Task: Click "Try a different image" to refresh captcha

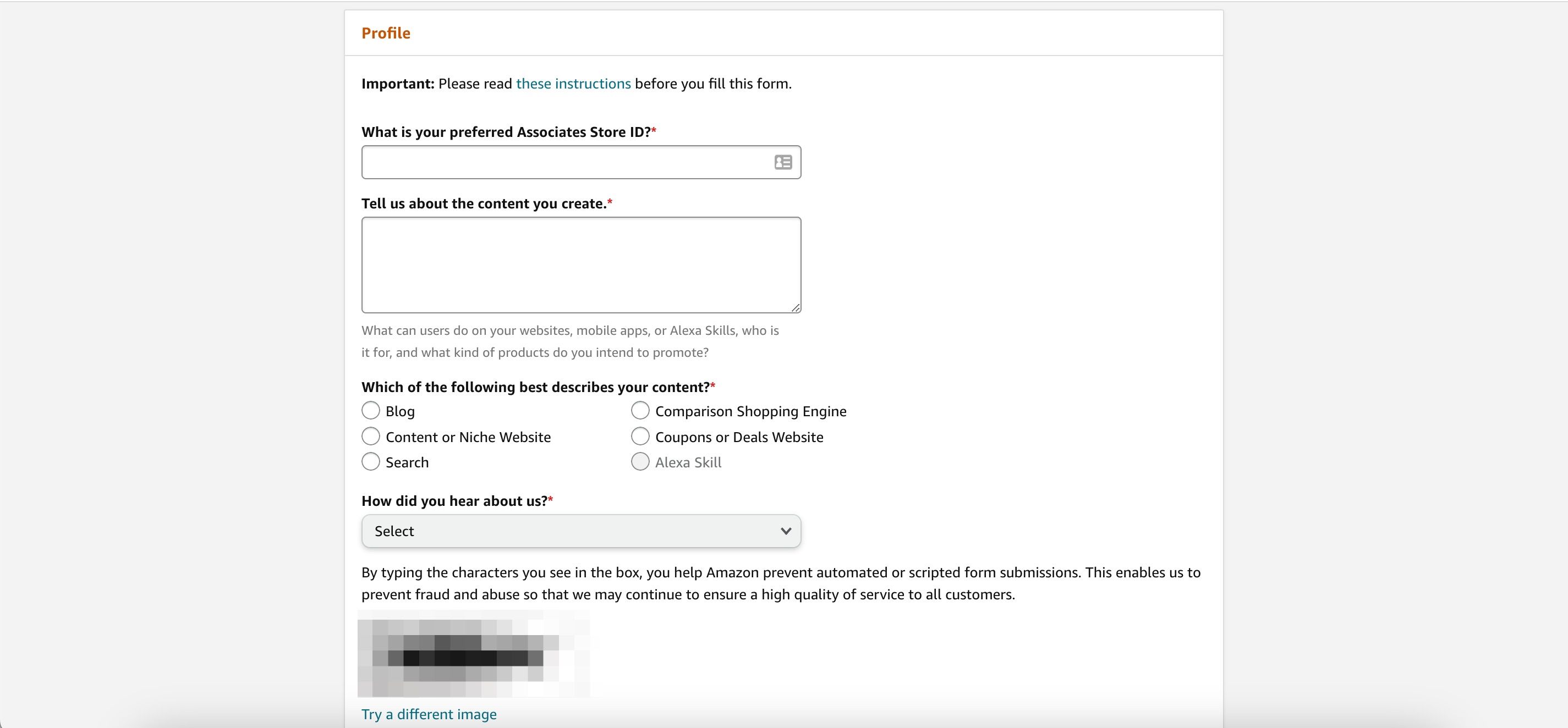Action: [x=429, y=714]
